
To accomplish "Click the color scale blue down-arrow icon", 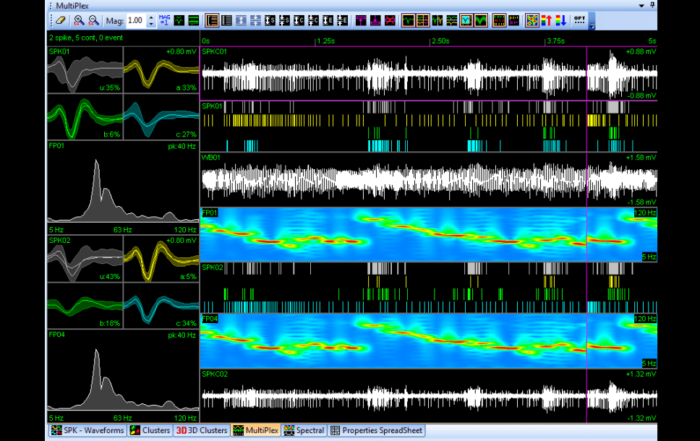I will click(x=561, y=21).
